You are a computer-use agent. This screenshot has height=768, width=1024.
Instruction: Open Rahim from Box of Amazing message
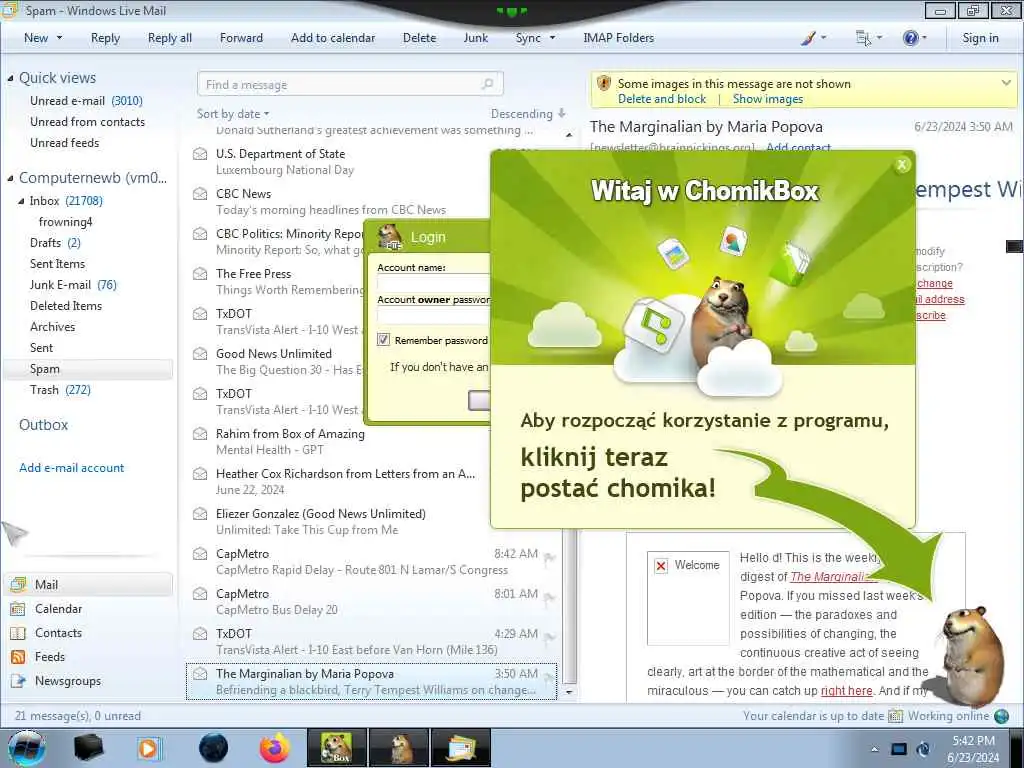(340, 441)
